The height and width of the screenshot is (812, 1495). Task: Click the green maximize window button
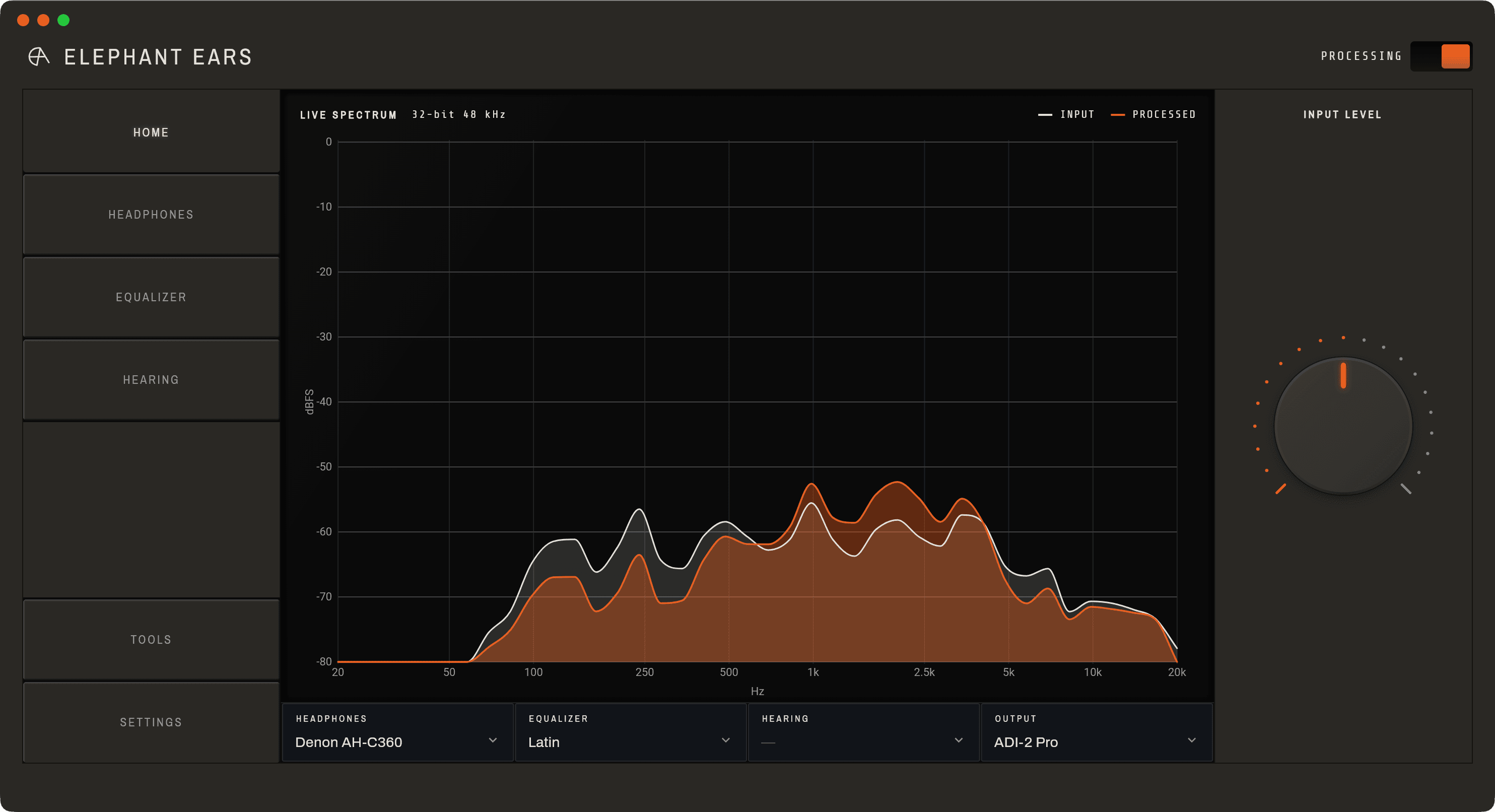coord(64,20)
